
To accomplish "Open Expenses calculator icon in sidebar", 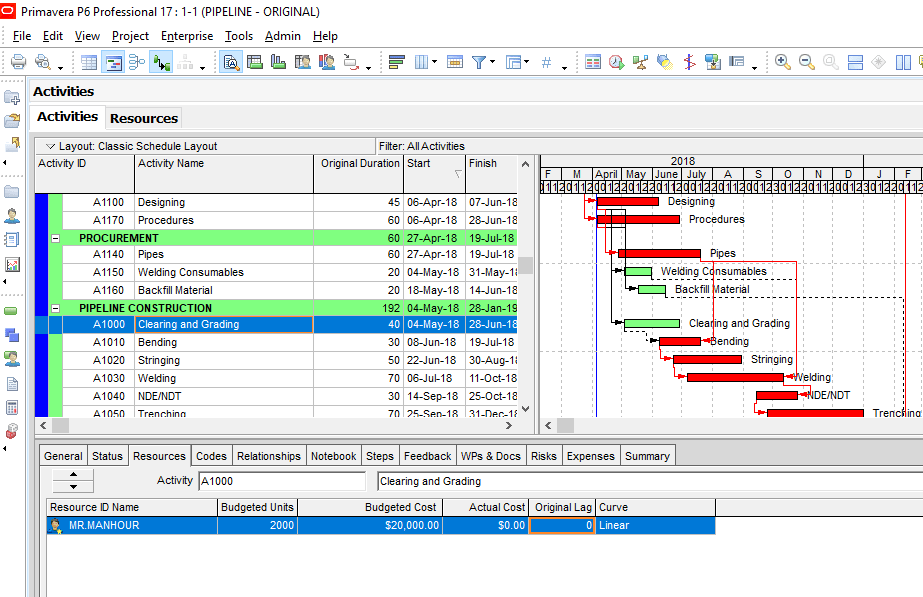I will click(x=12, y=407).
